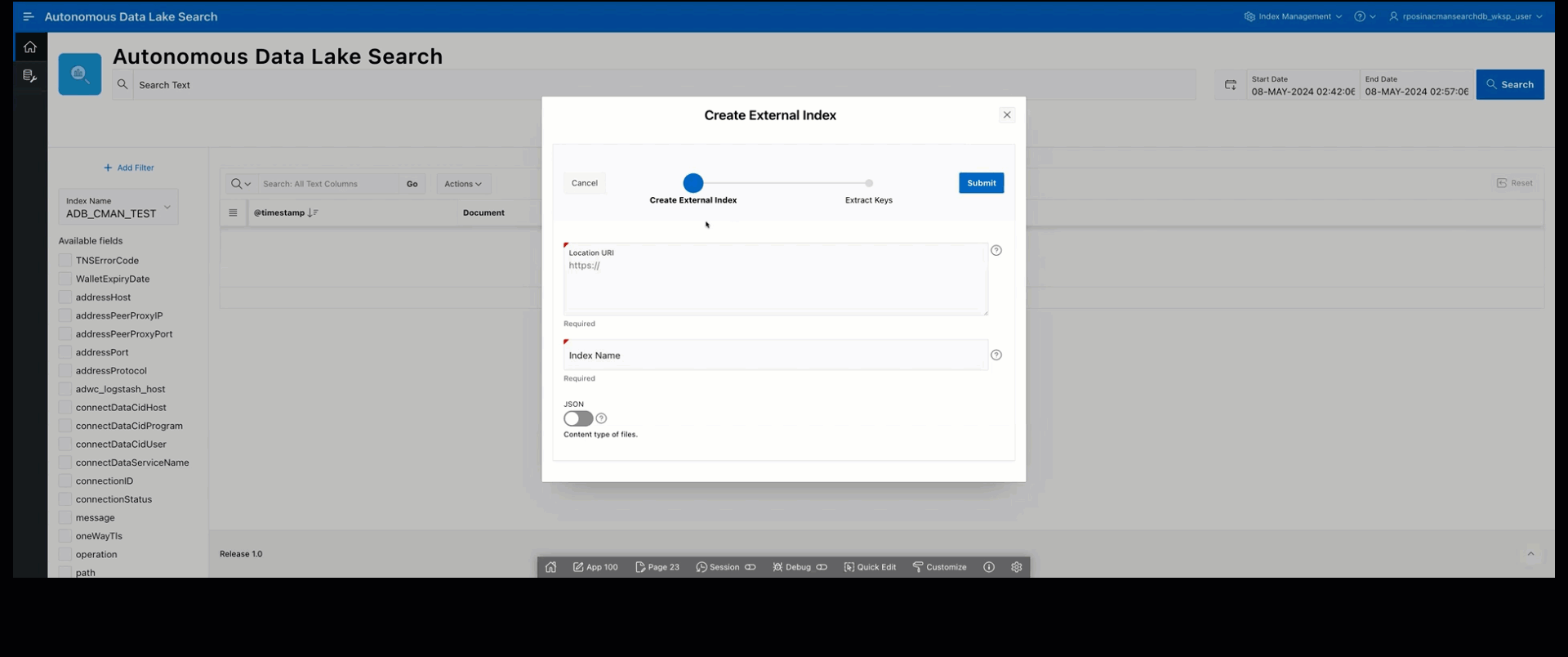Click the Index Name input field
Screen dimensions: 1568x657
(776, 355)
